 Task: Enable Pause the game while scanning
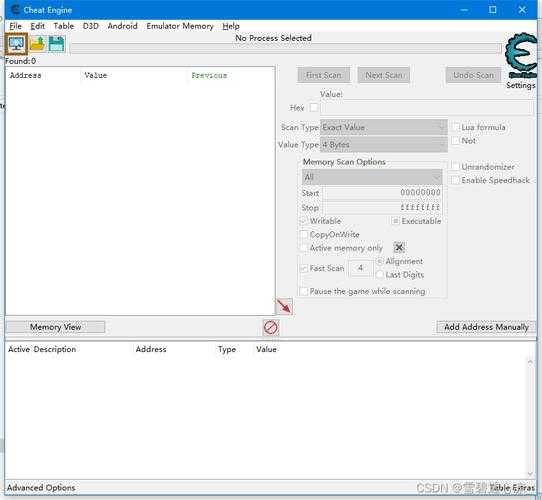pyautogui.click(x=304, y=291)
